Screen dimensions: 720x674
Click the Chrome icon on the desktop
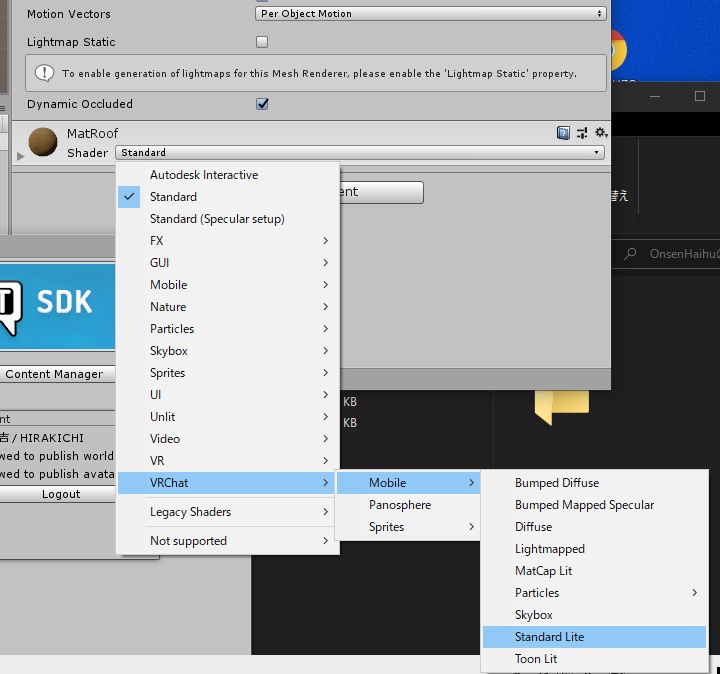(x=619, y=50)
